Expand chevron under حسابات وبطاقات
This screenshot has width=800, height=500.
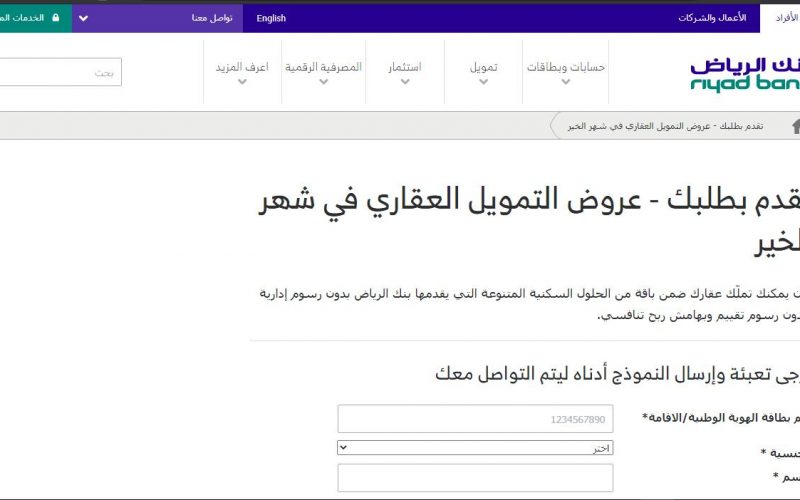(x=565, y=82)
